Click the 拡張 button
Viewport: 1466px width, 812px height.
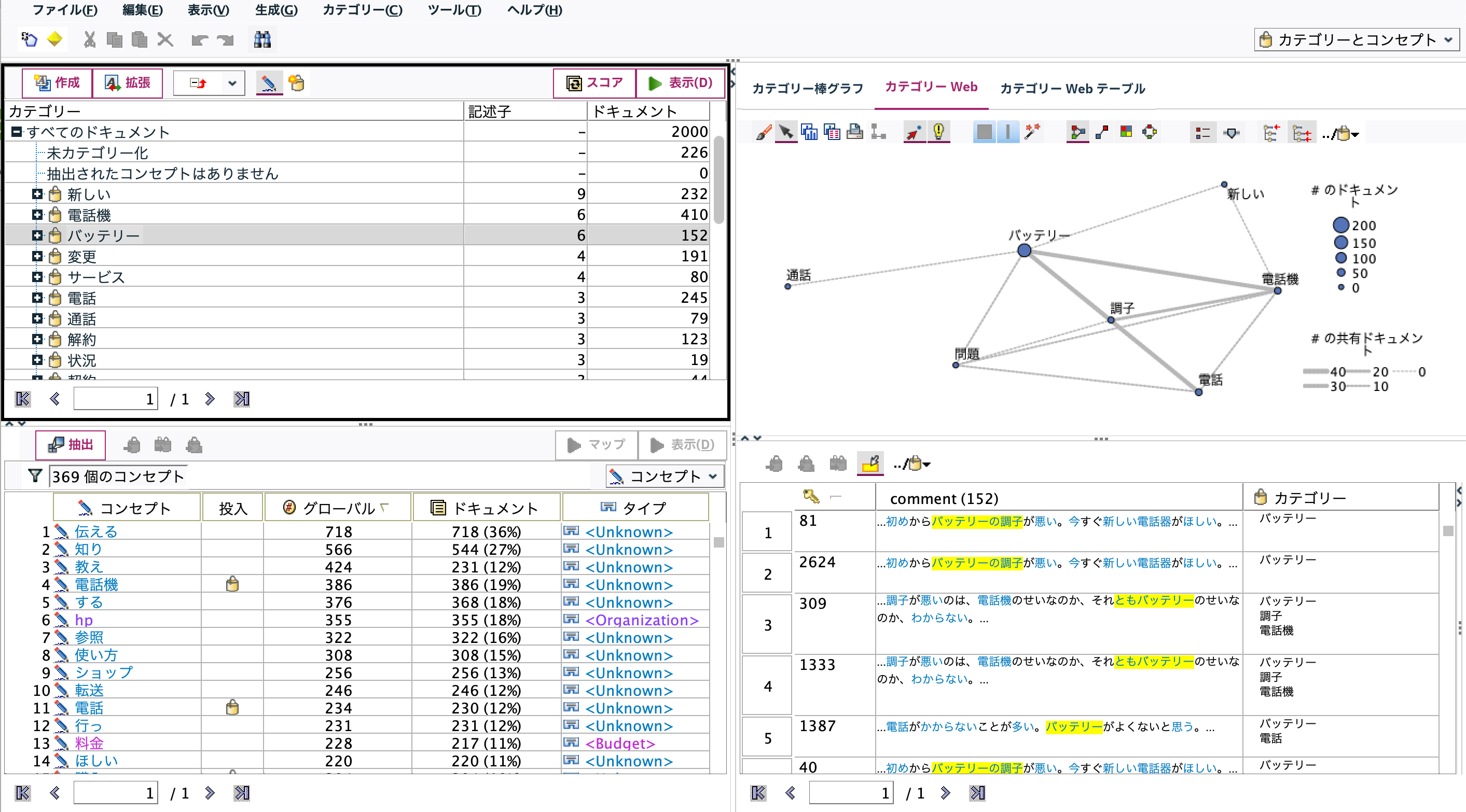pyautogui.click(x=128, y=82)
